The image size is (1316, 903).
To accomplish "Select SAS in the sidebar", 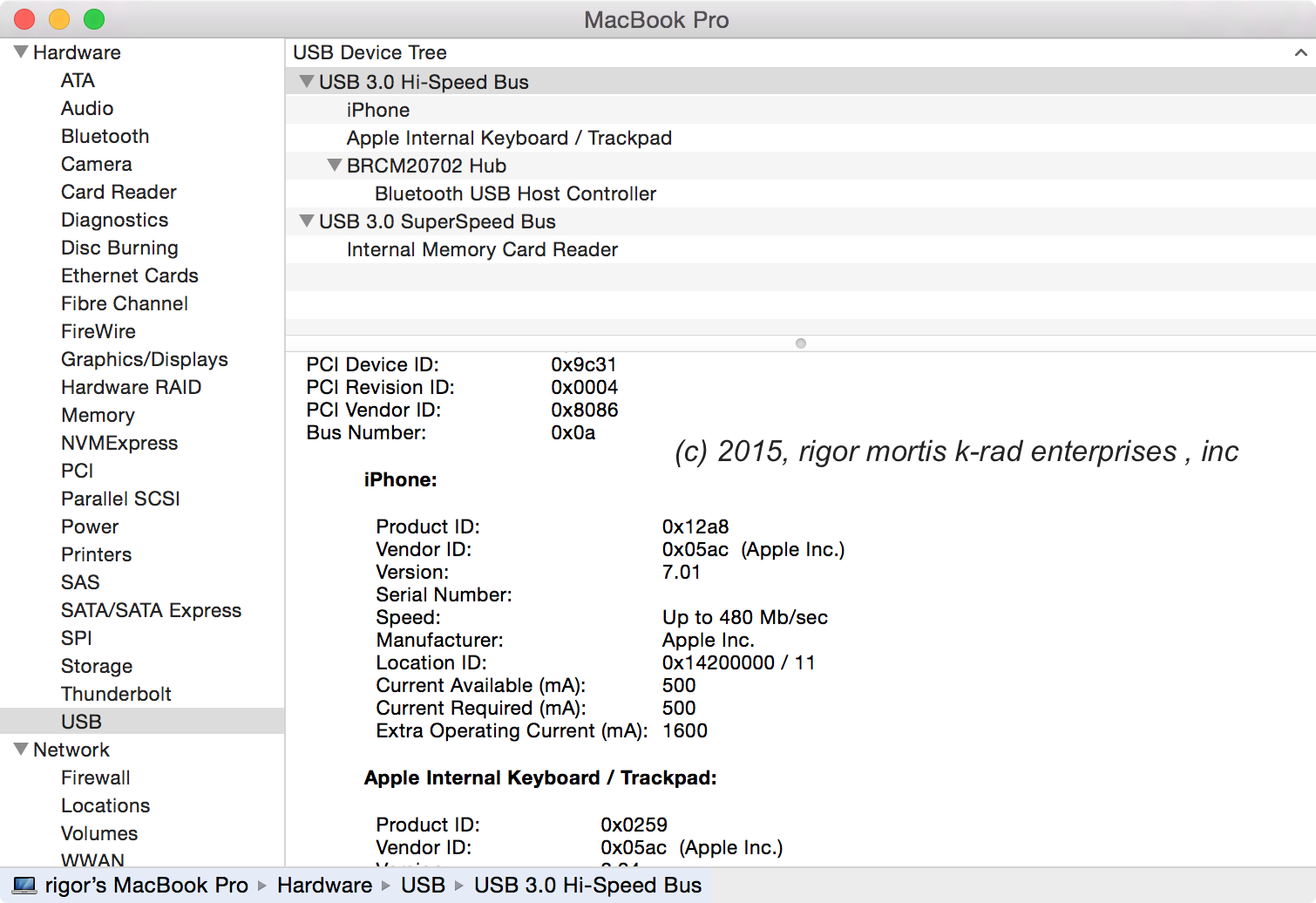I will pos(80,582).
